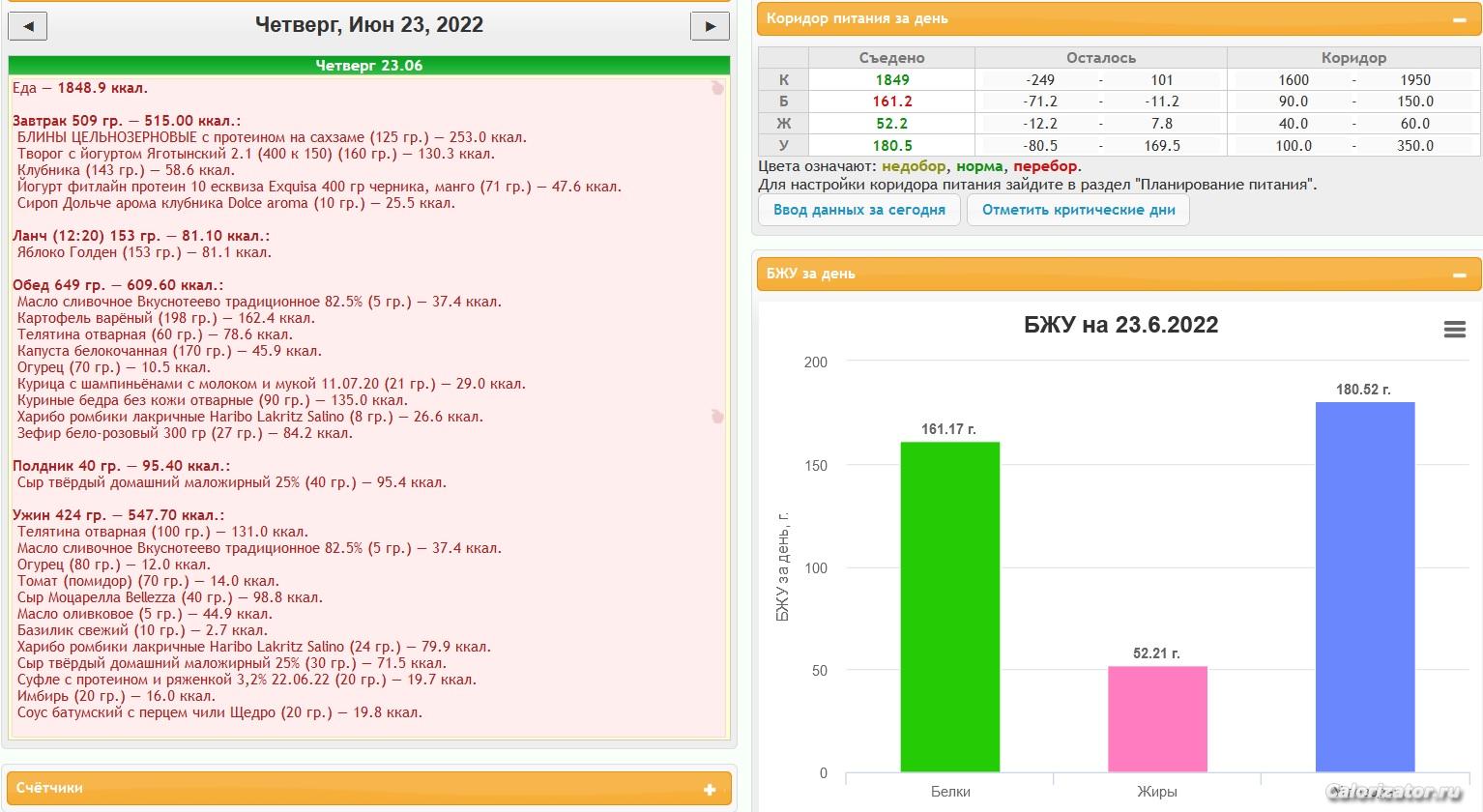Image resolution: width=1483 pixels, height=812 pixels.
Task: Open the chart hamburger menu
Action: point(1454,330)
